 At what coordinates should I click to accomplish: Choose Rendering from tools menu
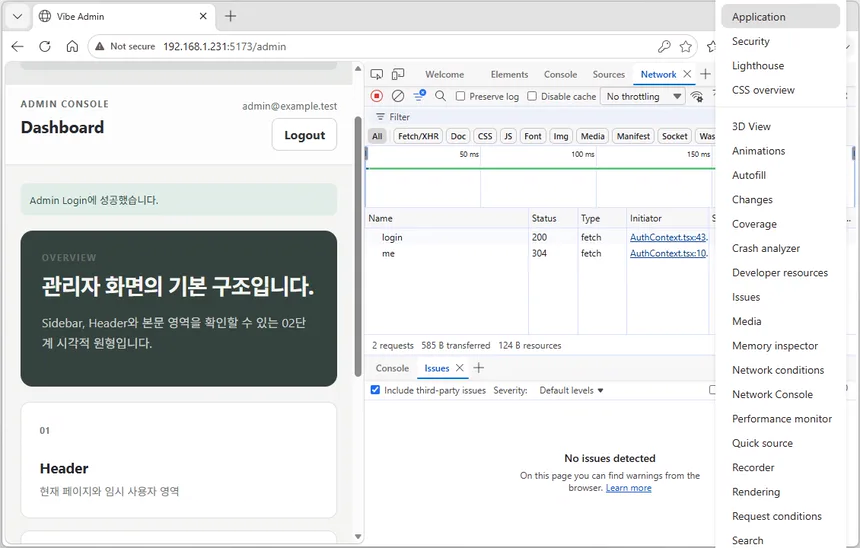pyautogui.click(x=780, y=492)
